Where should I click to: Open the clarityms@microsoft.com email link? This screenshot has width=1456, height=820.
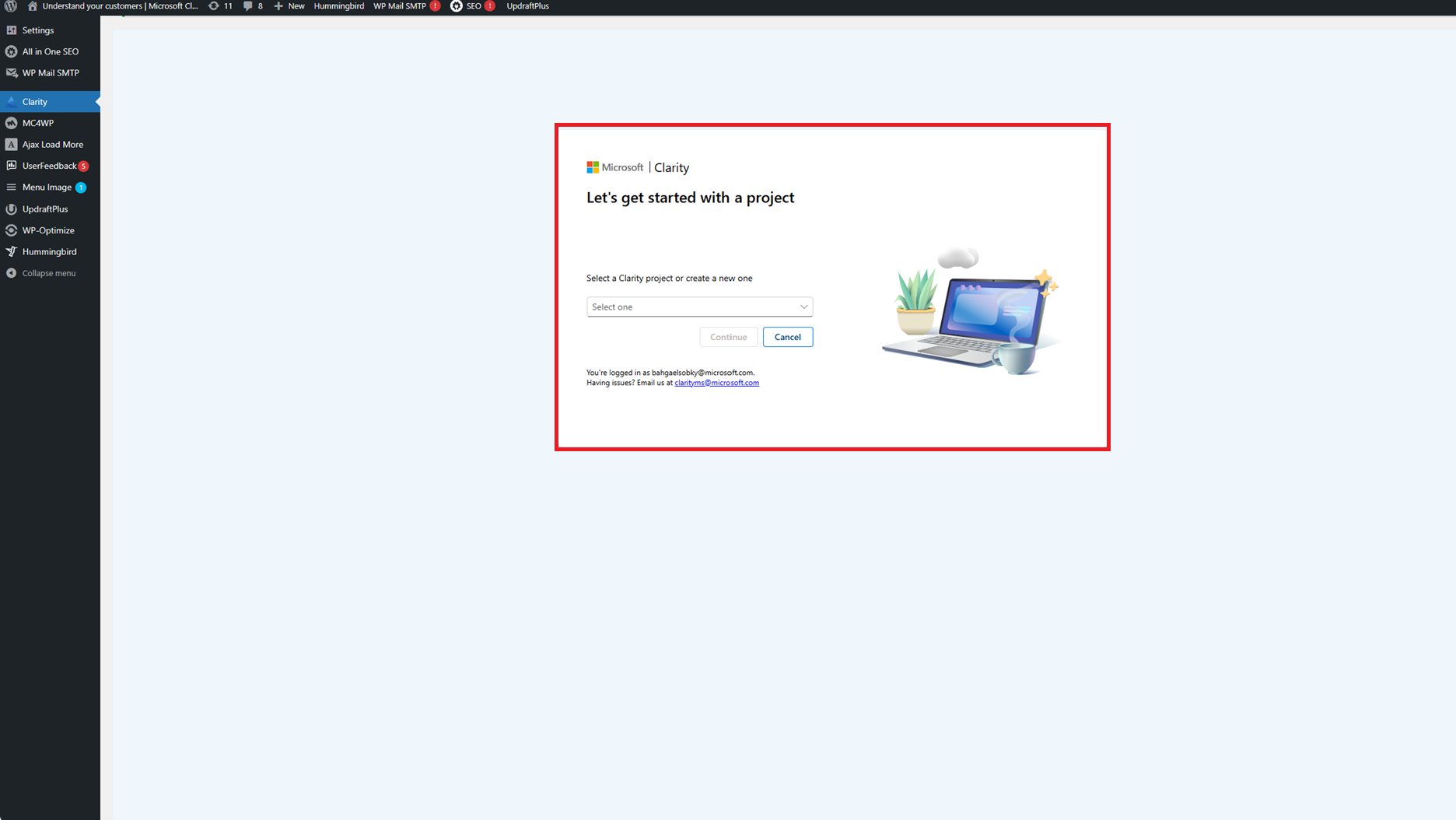(716, 383)
